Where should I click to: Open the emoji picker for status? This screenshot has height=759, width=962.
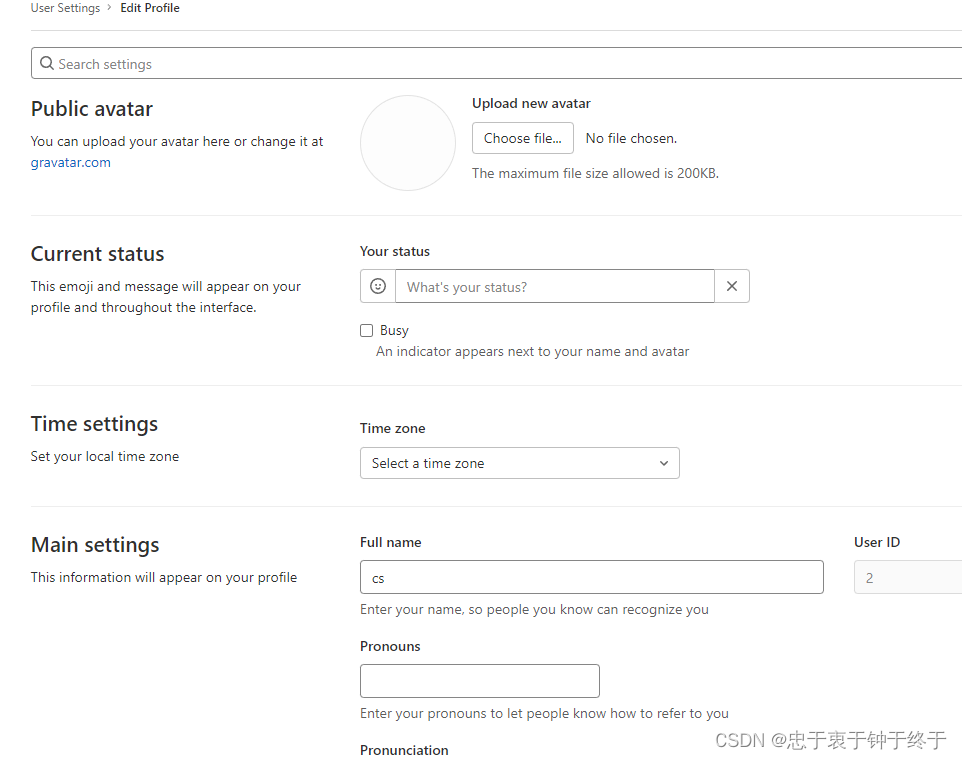click(378, 286)
